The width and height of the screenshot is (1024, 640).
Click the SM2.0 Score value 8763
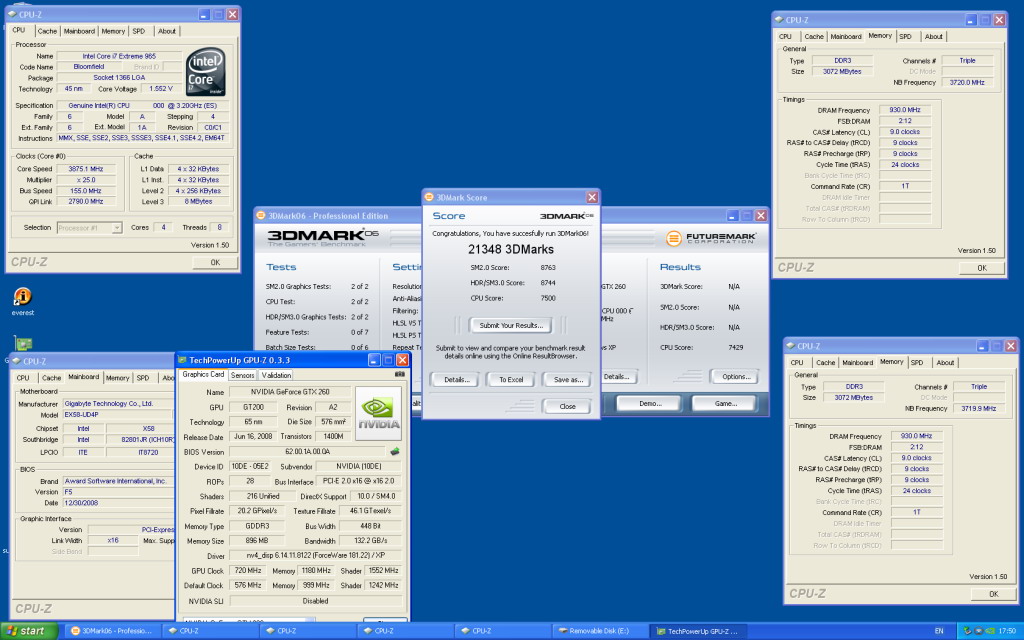click(547, 268)
